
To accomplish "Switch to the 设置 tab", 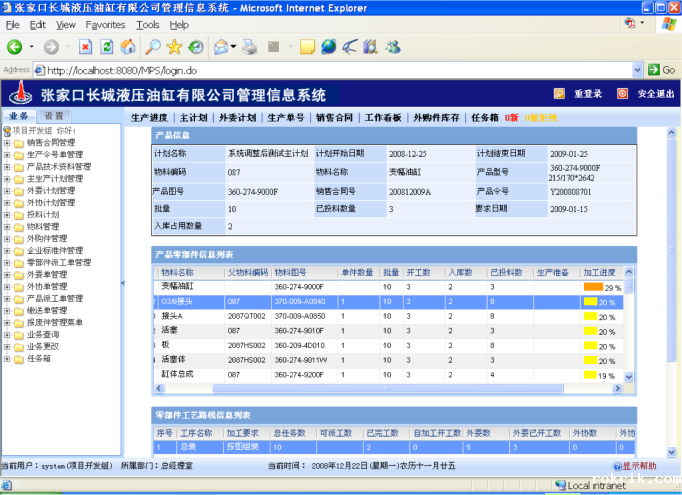I will click(53, 117).
